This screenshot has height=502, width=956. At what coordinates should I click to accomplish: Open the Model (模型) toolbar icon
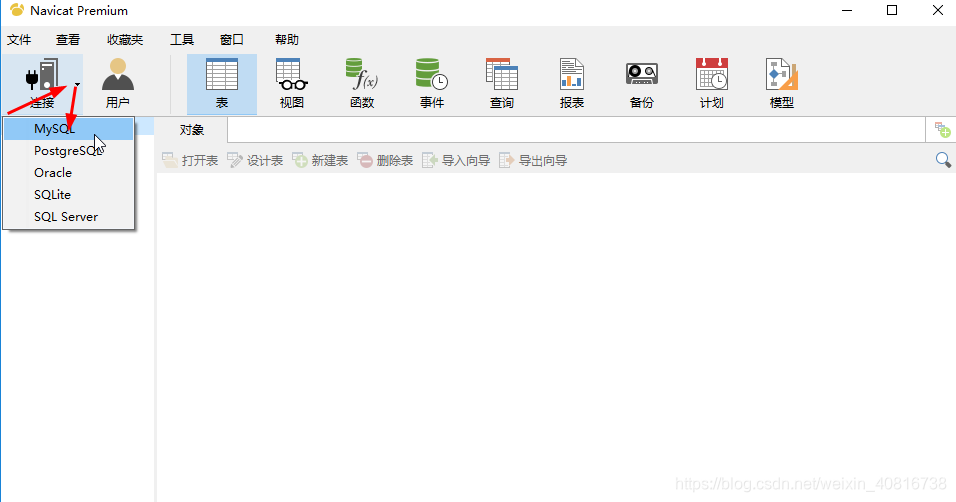click(782, 84)
